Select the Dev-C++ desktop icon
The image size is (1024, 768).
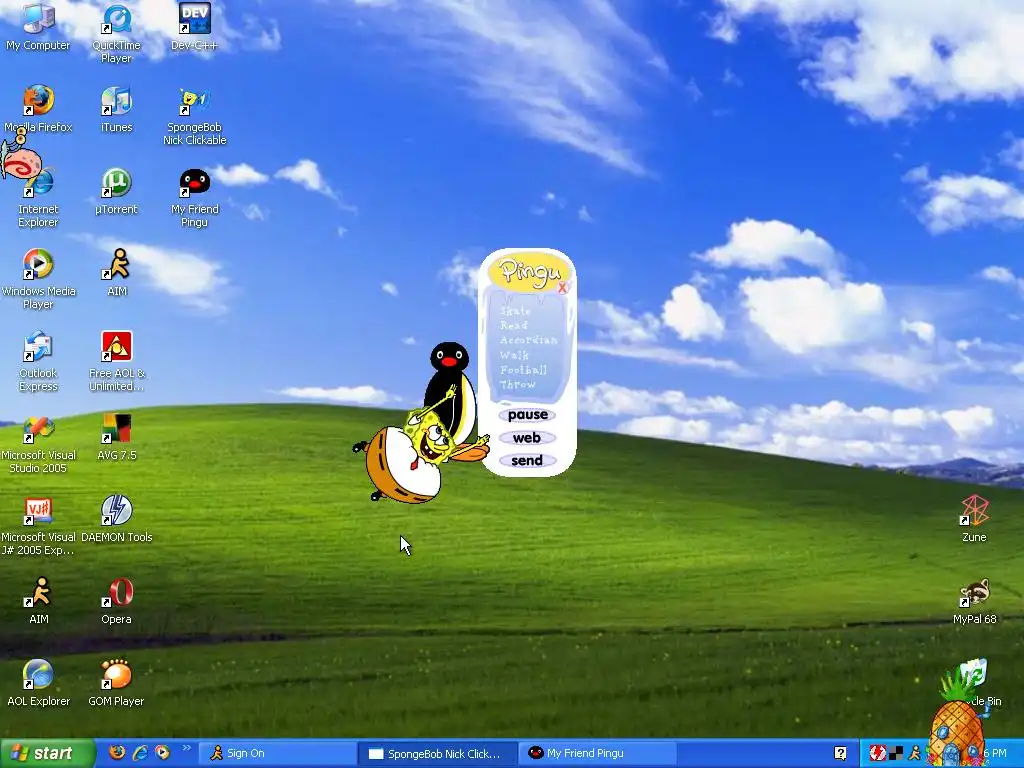(194, 26)
